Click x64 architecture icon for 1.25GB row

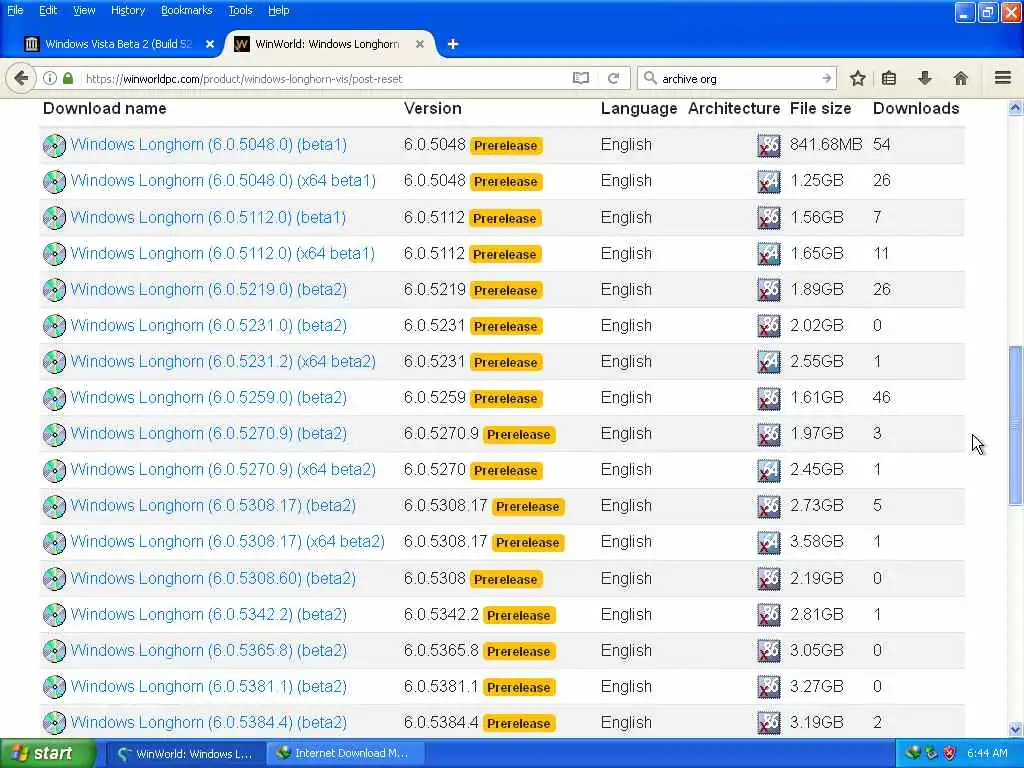[769, 182]
